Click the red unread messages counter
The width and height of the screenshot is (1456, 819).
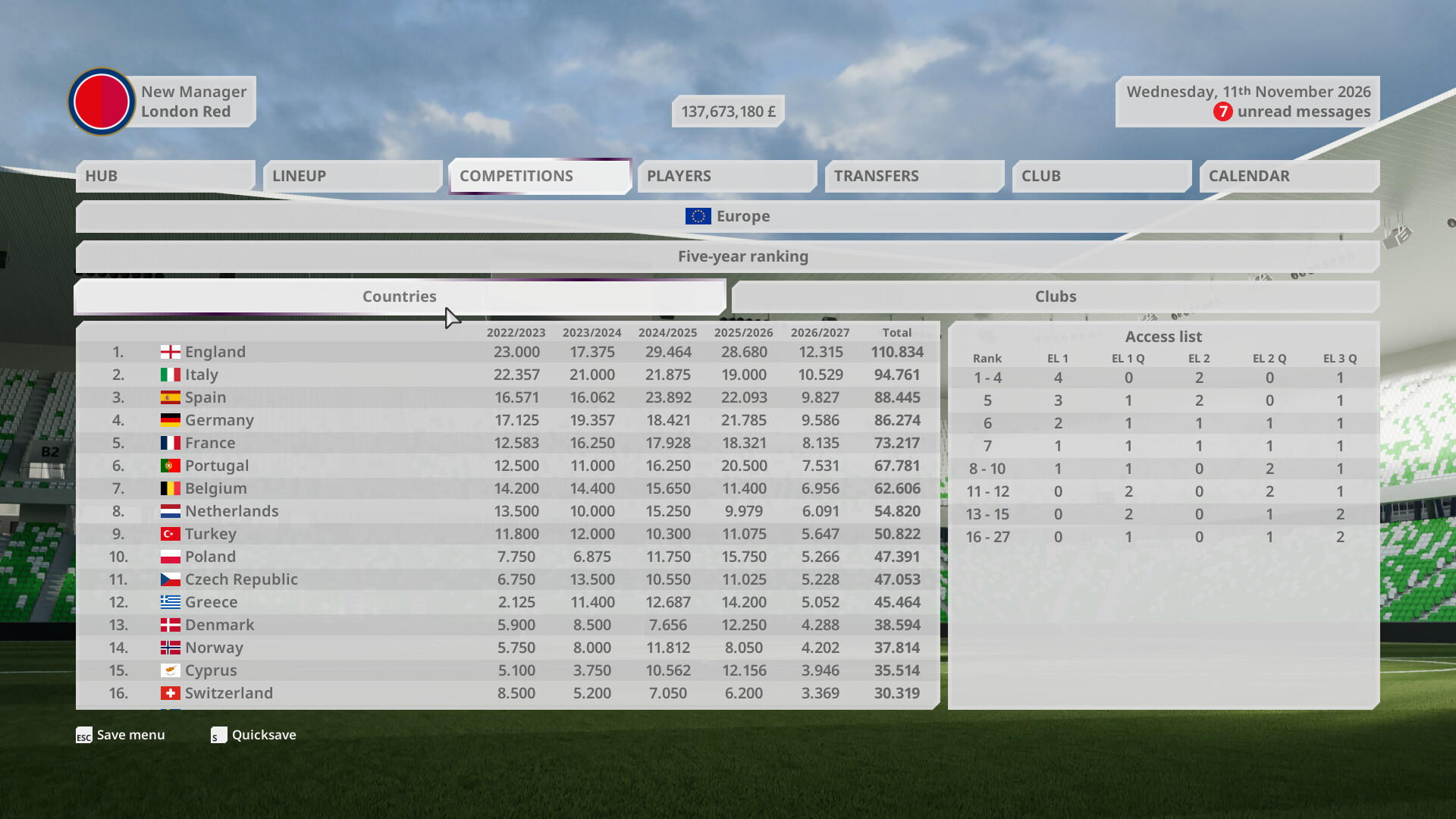pos(1222,112)
